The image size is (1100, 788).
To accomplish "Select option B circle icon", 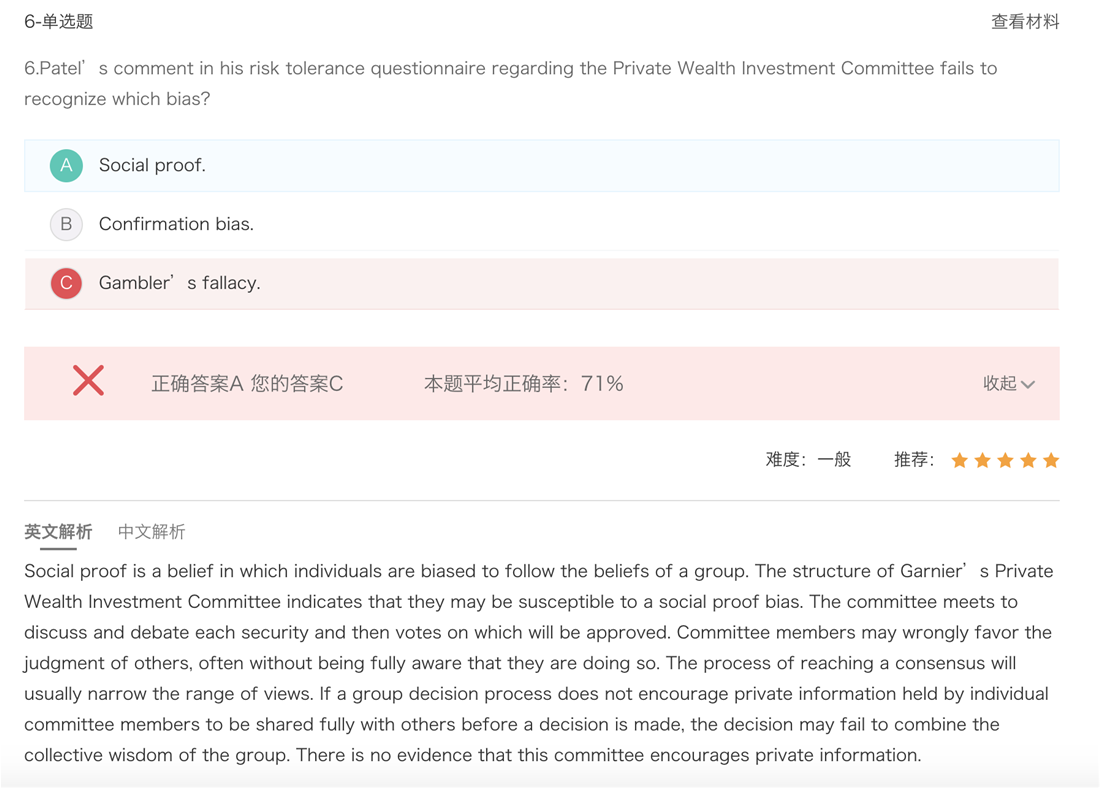I will click(x=66, y=224).
